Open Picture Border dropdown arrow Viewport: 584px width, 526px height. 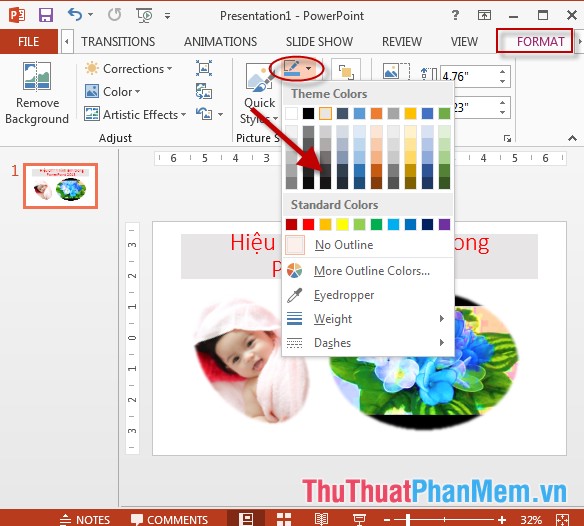point(308,68)
